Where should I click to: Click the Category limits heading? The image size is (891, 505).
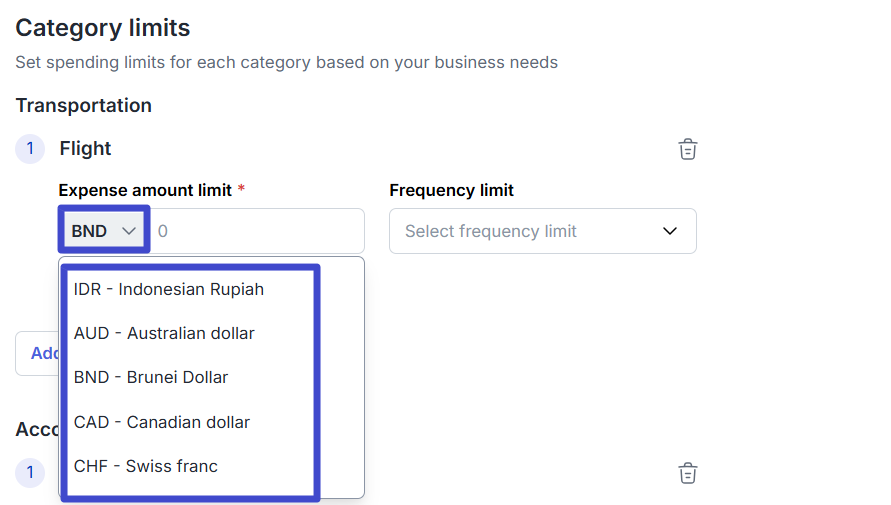(102, 28)
